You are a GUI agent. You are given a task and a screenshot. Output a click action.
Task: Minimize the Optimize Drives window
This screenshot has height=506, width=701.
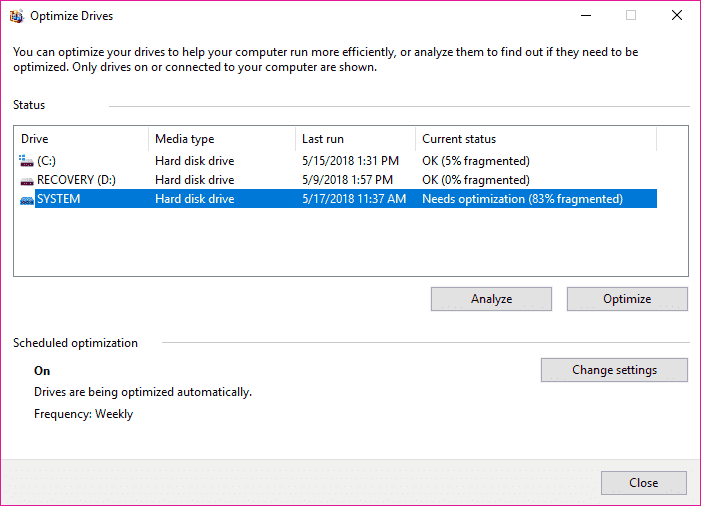[x=585, y=16]
